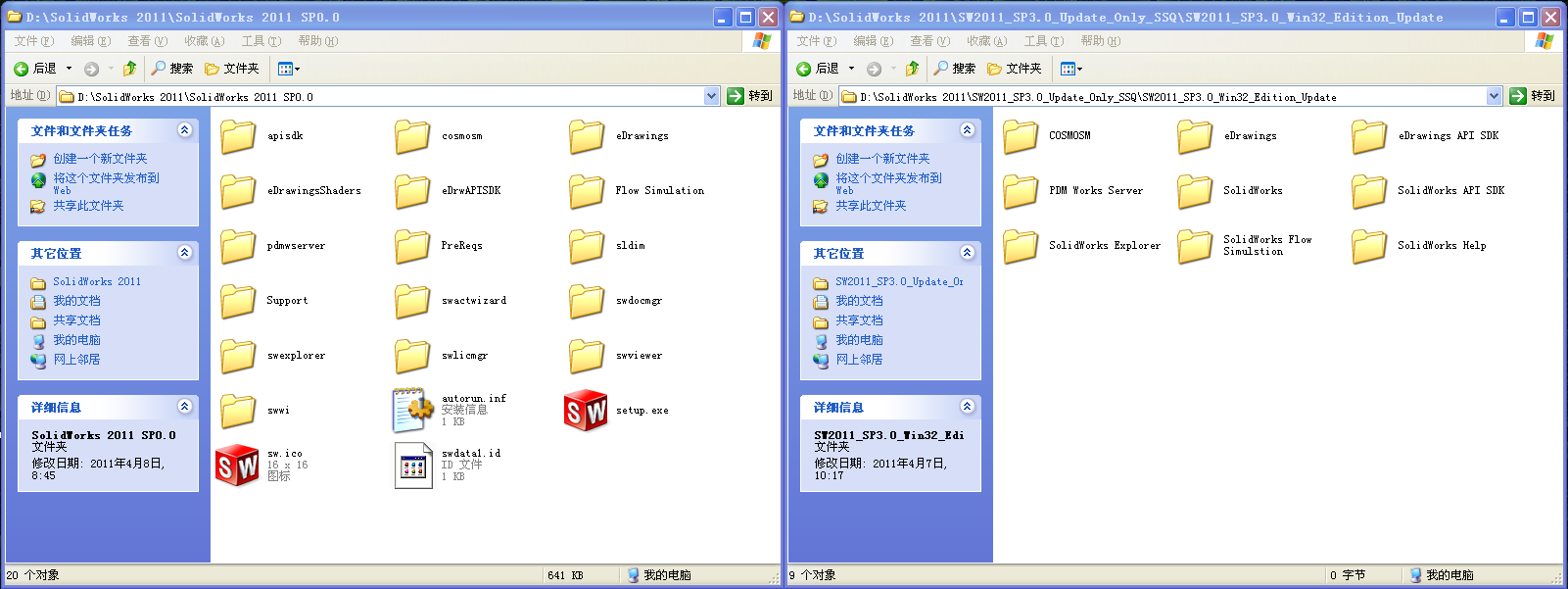Open 文件(F) menu in left window
1568x589 pixels.
(33, 41)
